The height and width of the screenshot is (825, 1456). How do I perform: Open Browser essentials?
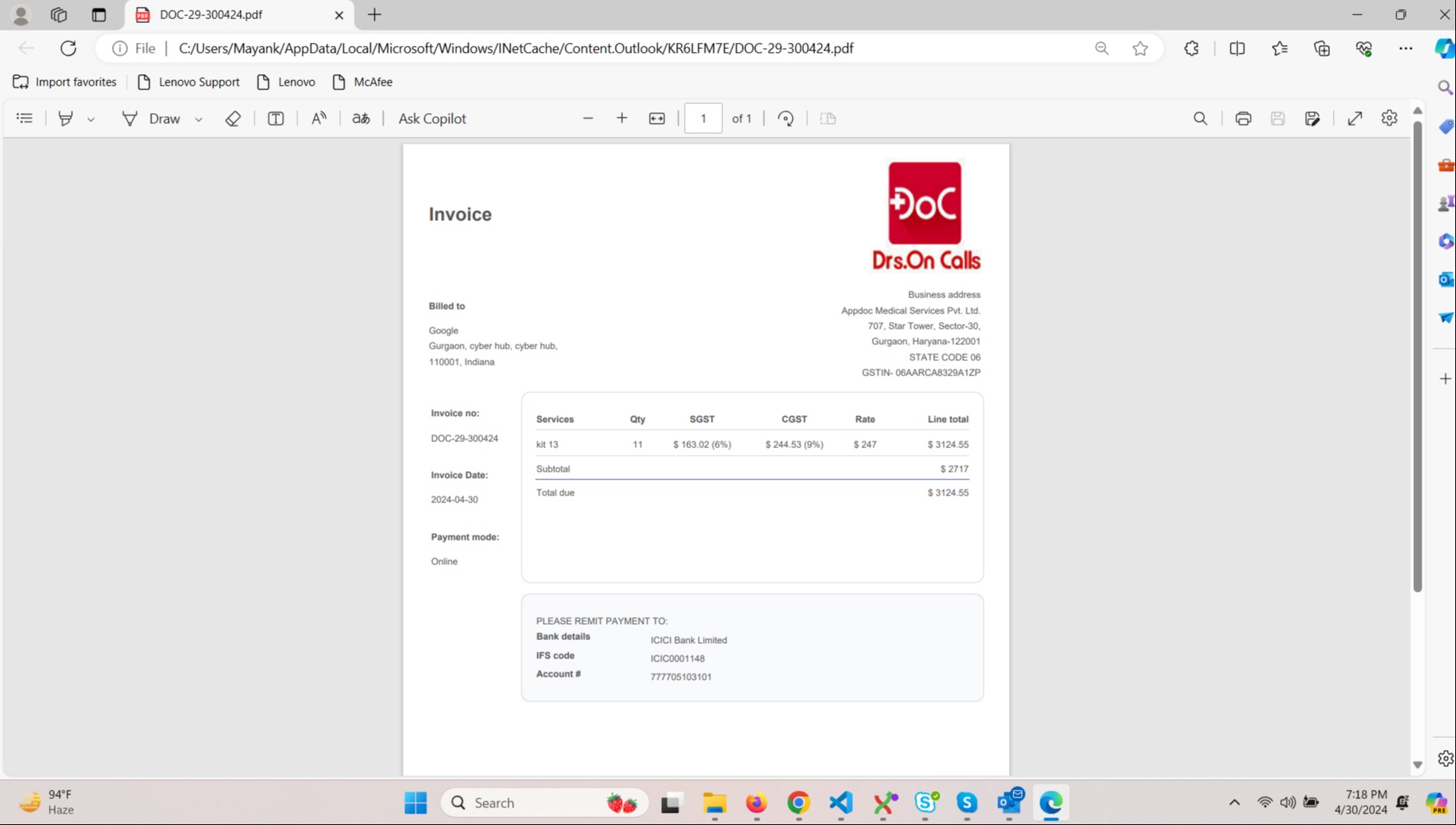pyautogui.click(x=1364, y=48)
